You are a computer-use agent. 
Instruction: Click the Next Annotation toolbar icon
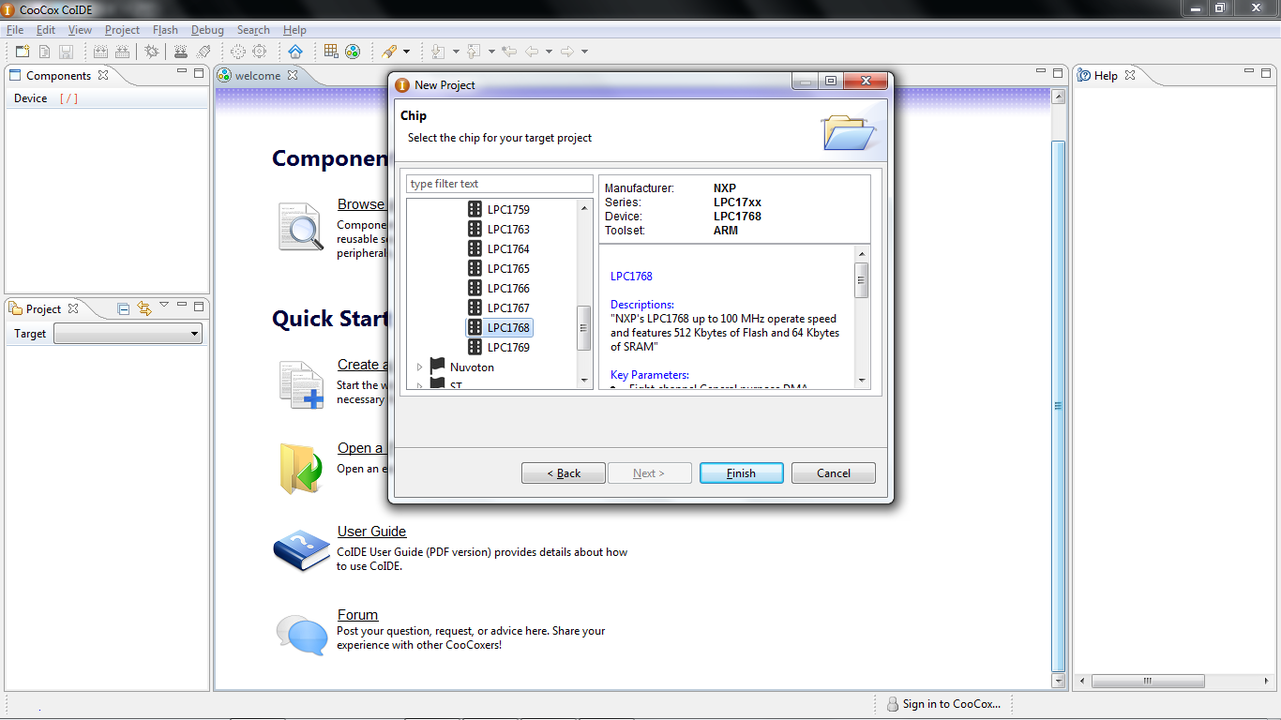(x=438, y=51)
